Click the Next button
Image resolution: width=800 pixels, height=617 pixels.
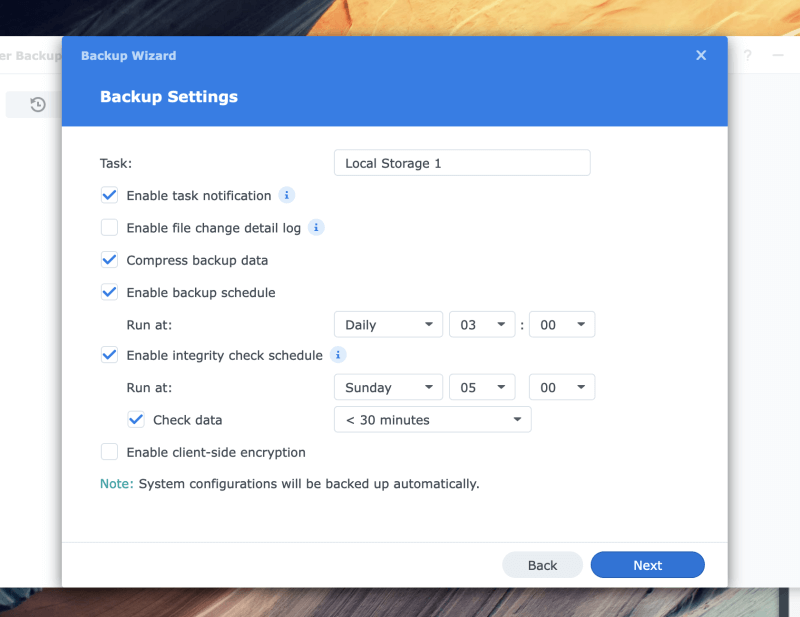[x=647, y=564]
